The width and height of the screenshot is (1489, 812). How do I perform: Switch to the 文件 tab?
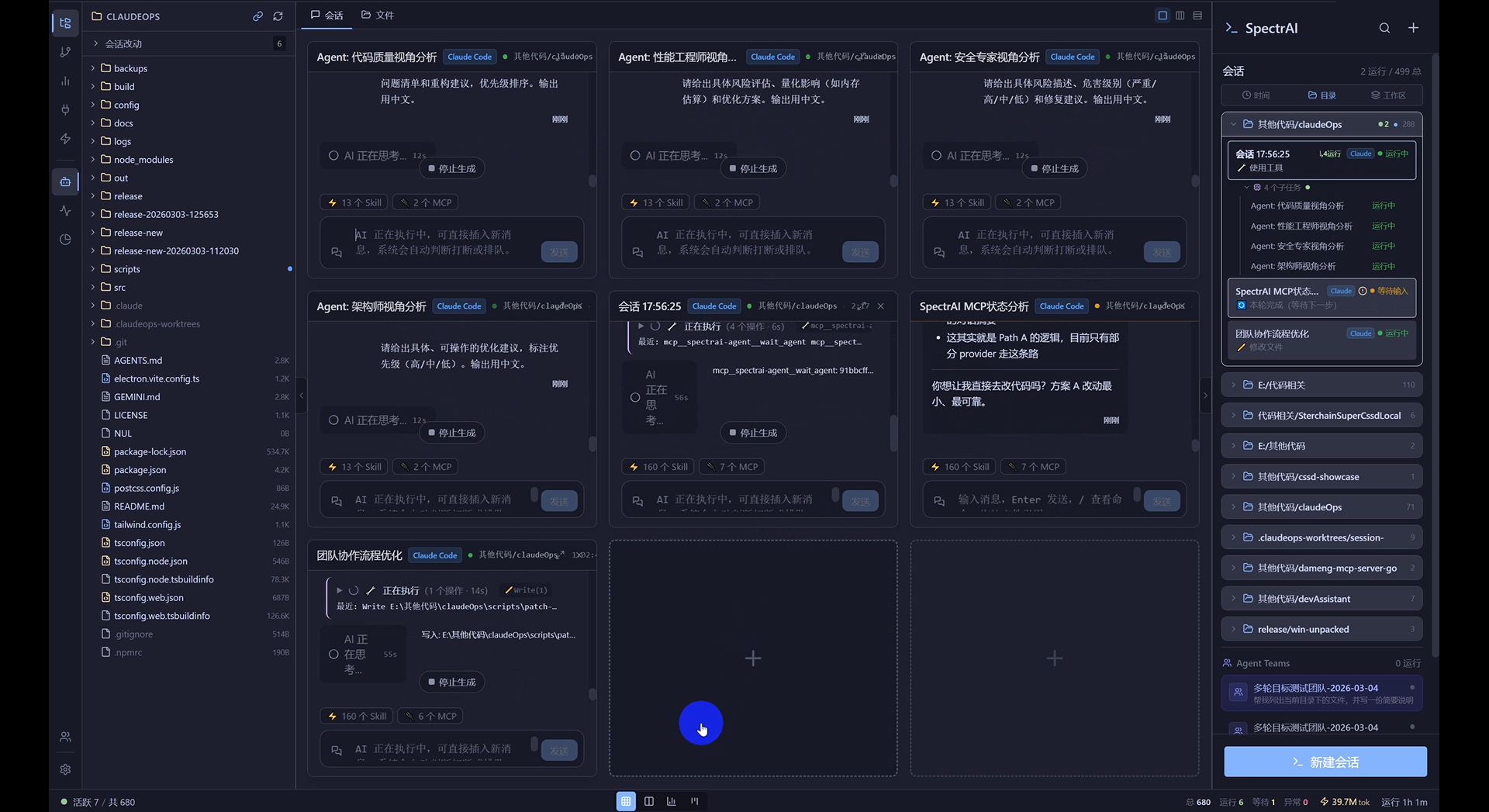(x=378, y=16)
